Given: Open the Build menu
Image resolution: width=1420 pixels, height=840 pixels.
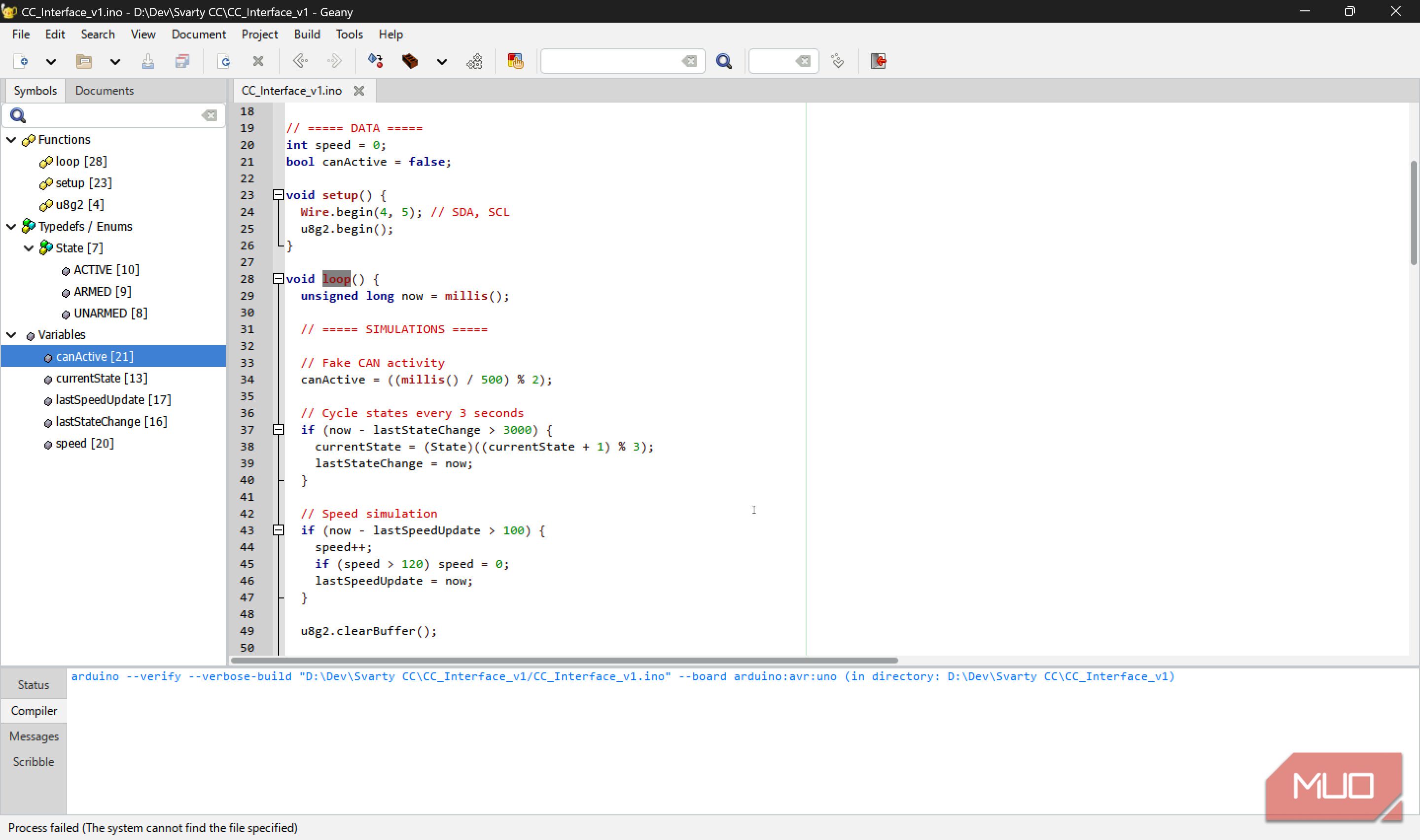Looking at the screenshot, I should click(307, 35).
